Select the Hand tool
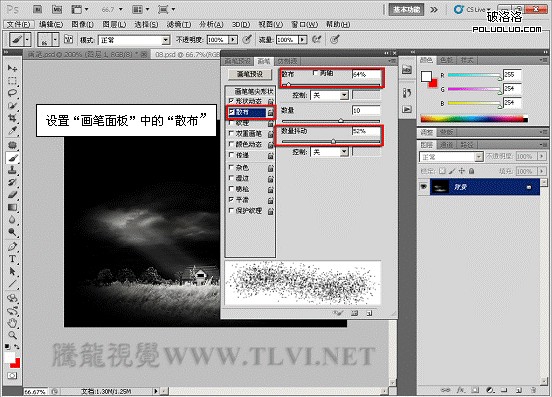Image resolution: width=552 pixels, height=397 pixels. (x=12, y=323)
